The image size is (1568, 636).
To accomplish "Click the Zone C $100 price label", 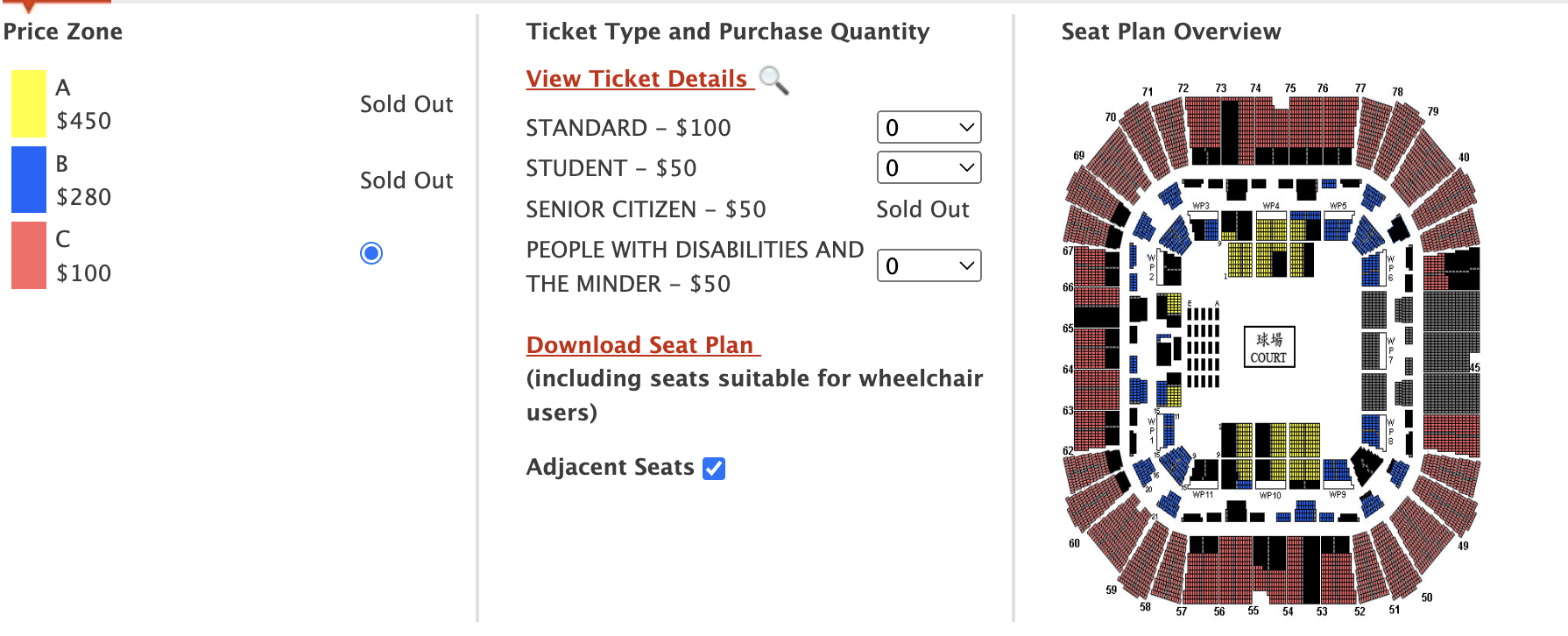I will pos(83,273).
